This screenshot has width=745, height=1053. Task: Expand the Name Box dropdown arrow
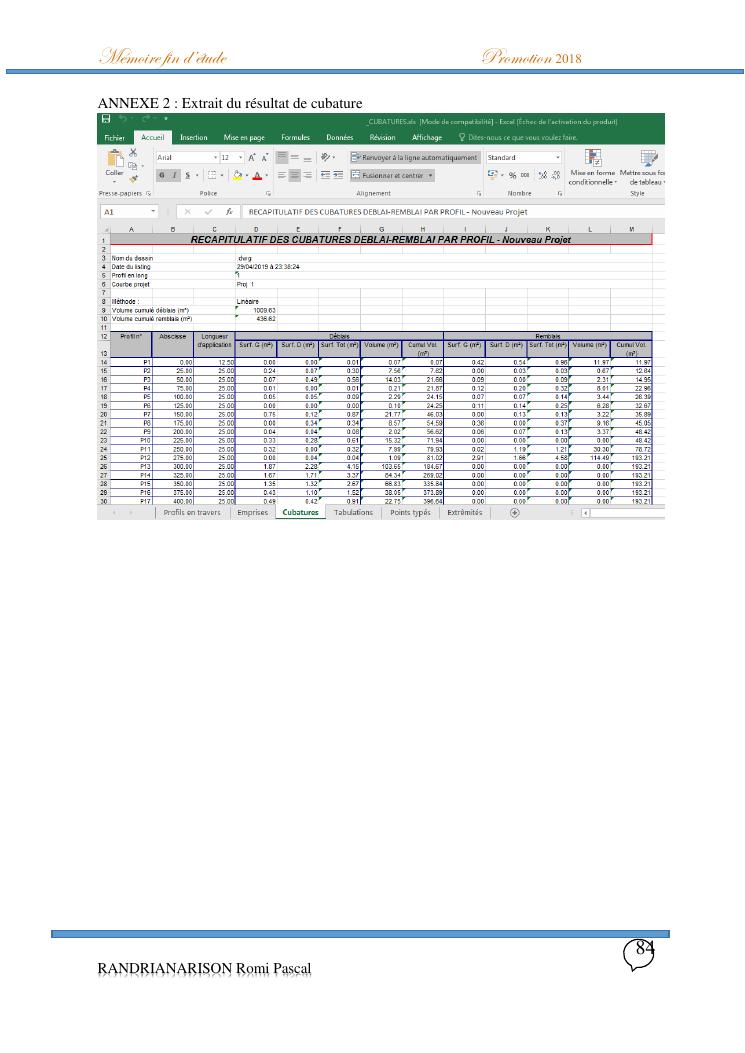[x=153, y=212]
